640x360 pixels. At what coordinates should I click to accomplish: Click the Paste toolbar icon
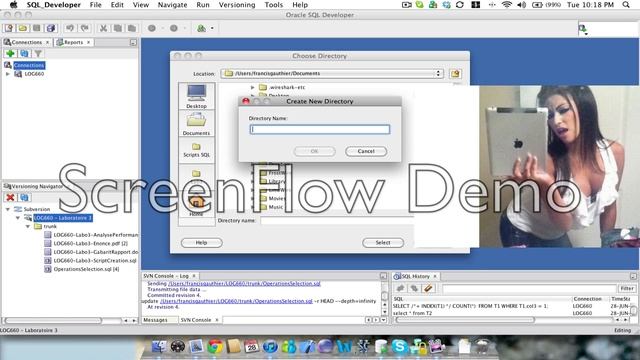[132, 28]
